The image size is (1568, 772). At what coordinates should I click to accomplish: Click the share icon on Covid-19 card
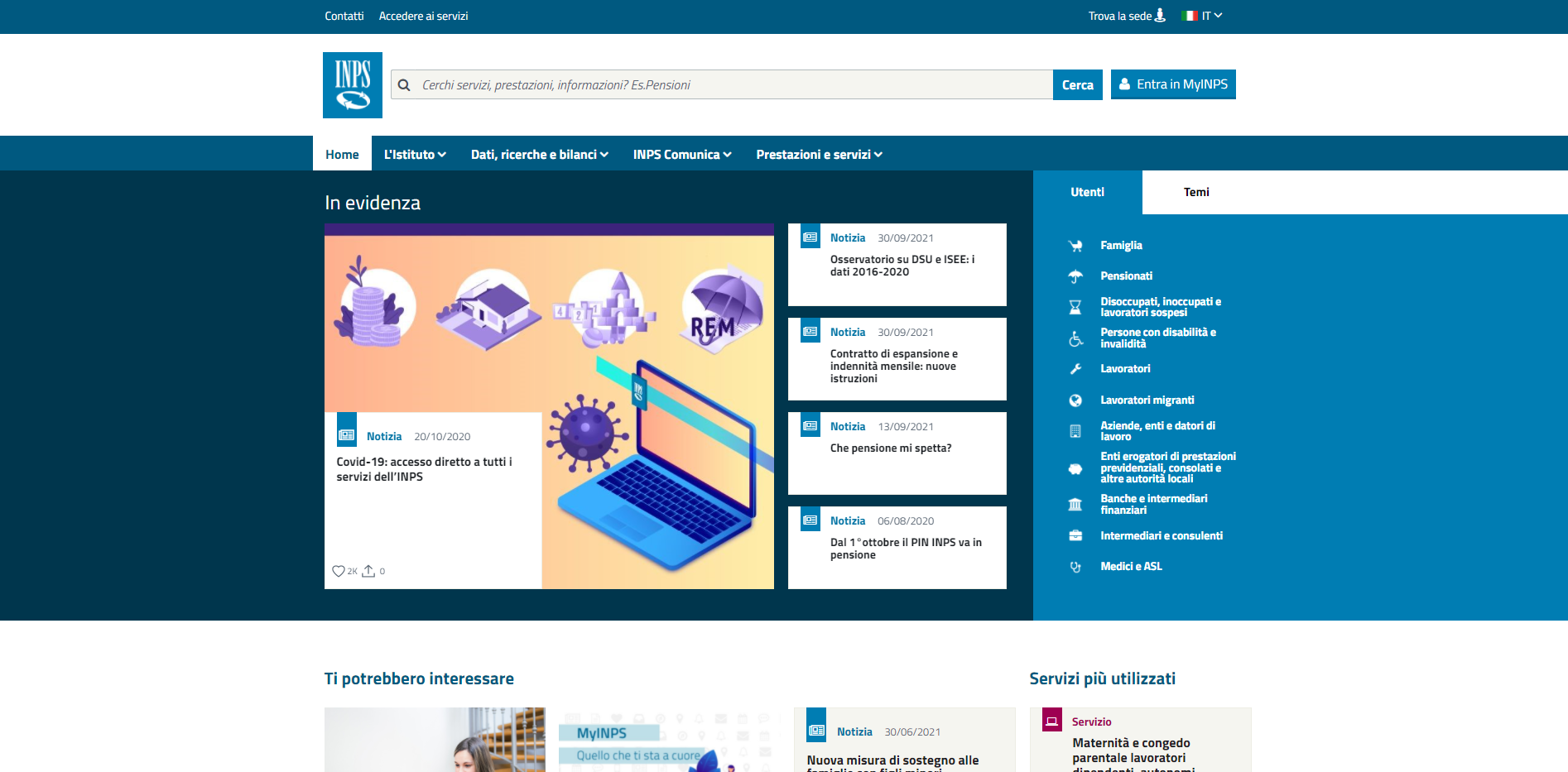pyautogui.click(x=368, y=571)
